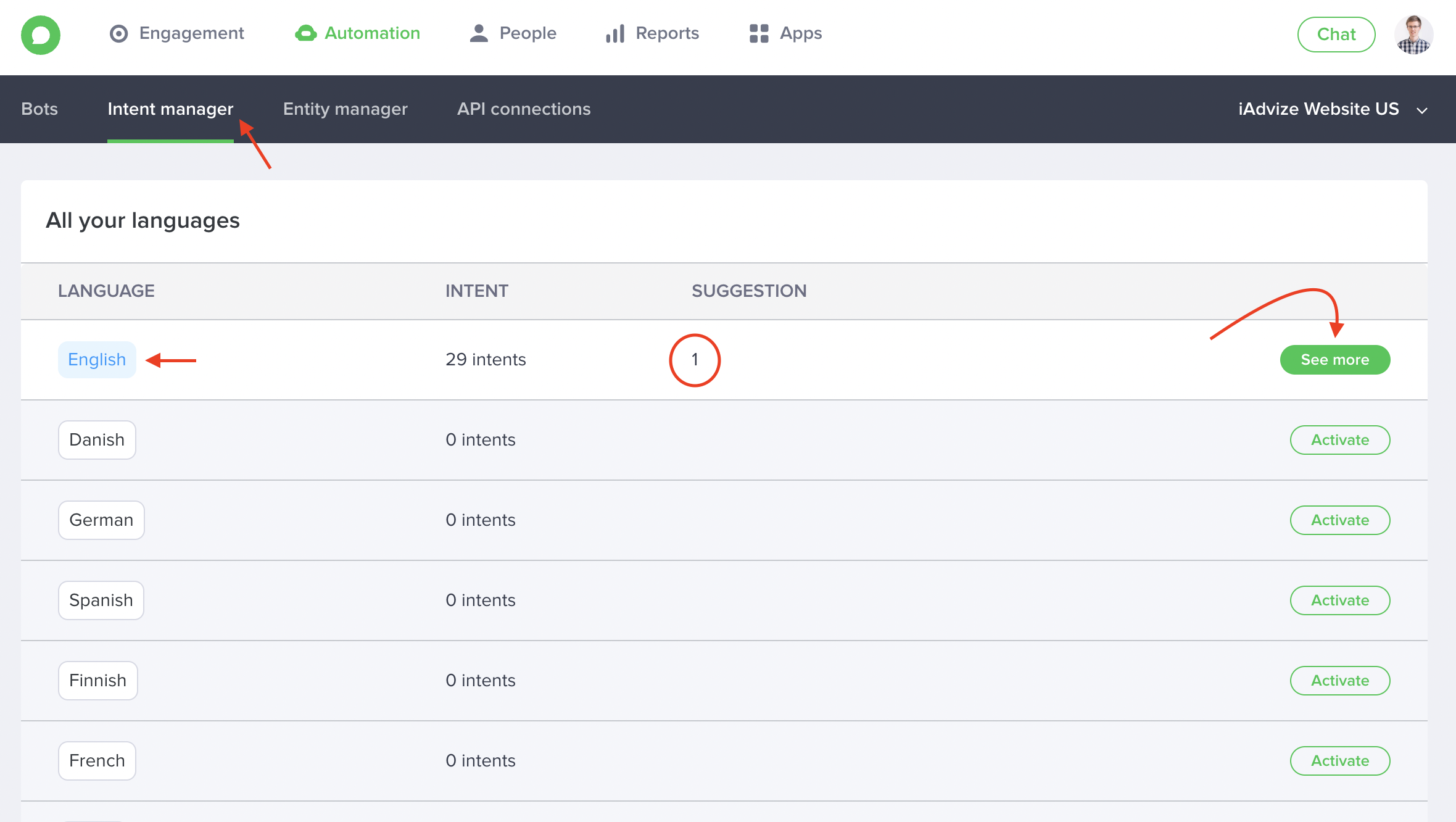The width and height of the screenshot is (1456, 822).
Task: Activate the Spanish language
Action: click(x=1340, y=600)
